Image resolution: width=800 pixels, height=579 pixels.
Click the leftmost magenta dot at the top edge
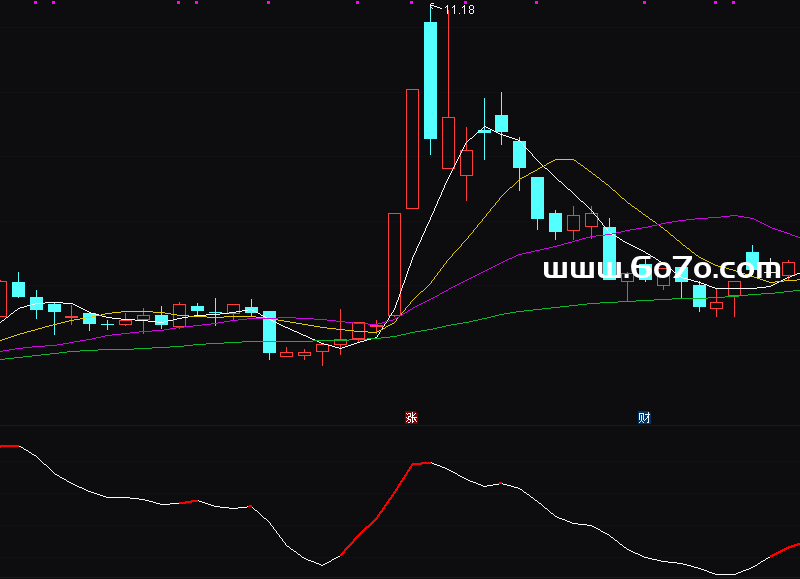pyautogui.click(x=34, y=3)
